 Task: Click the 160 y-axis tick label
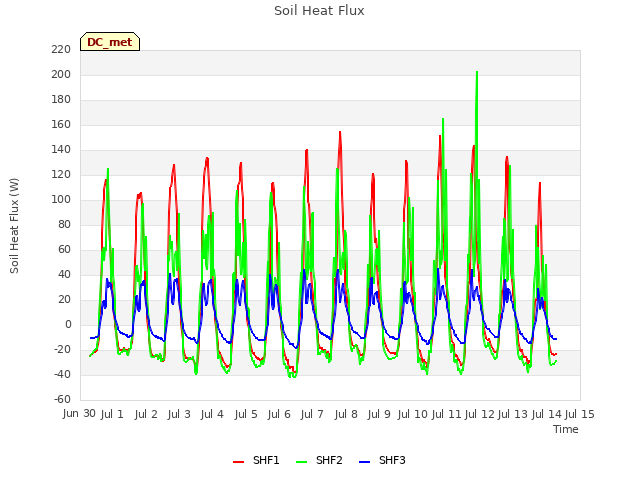click(61, 124)
